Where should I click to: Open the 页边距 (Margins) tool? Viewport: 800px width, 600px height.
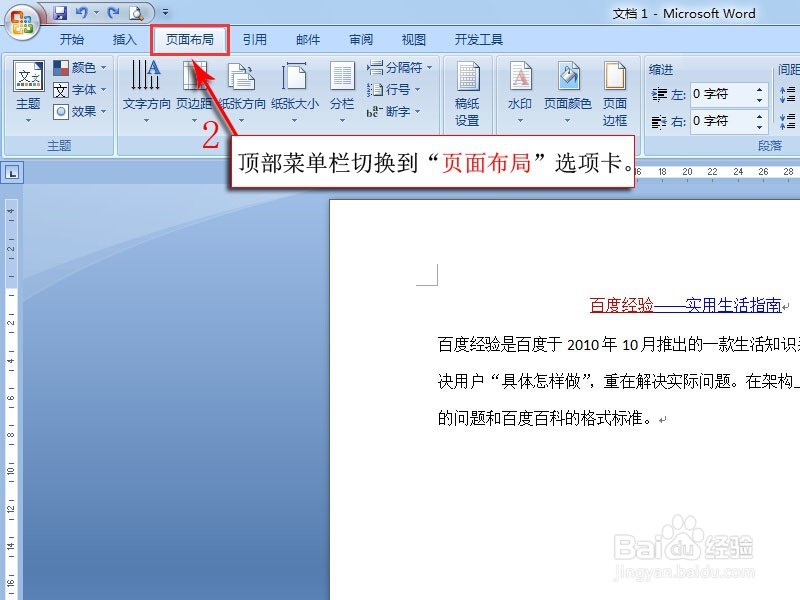pos(195,88)
